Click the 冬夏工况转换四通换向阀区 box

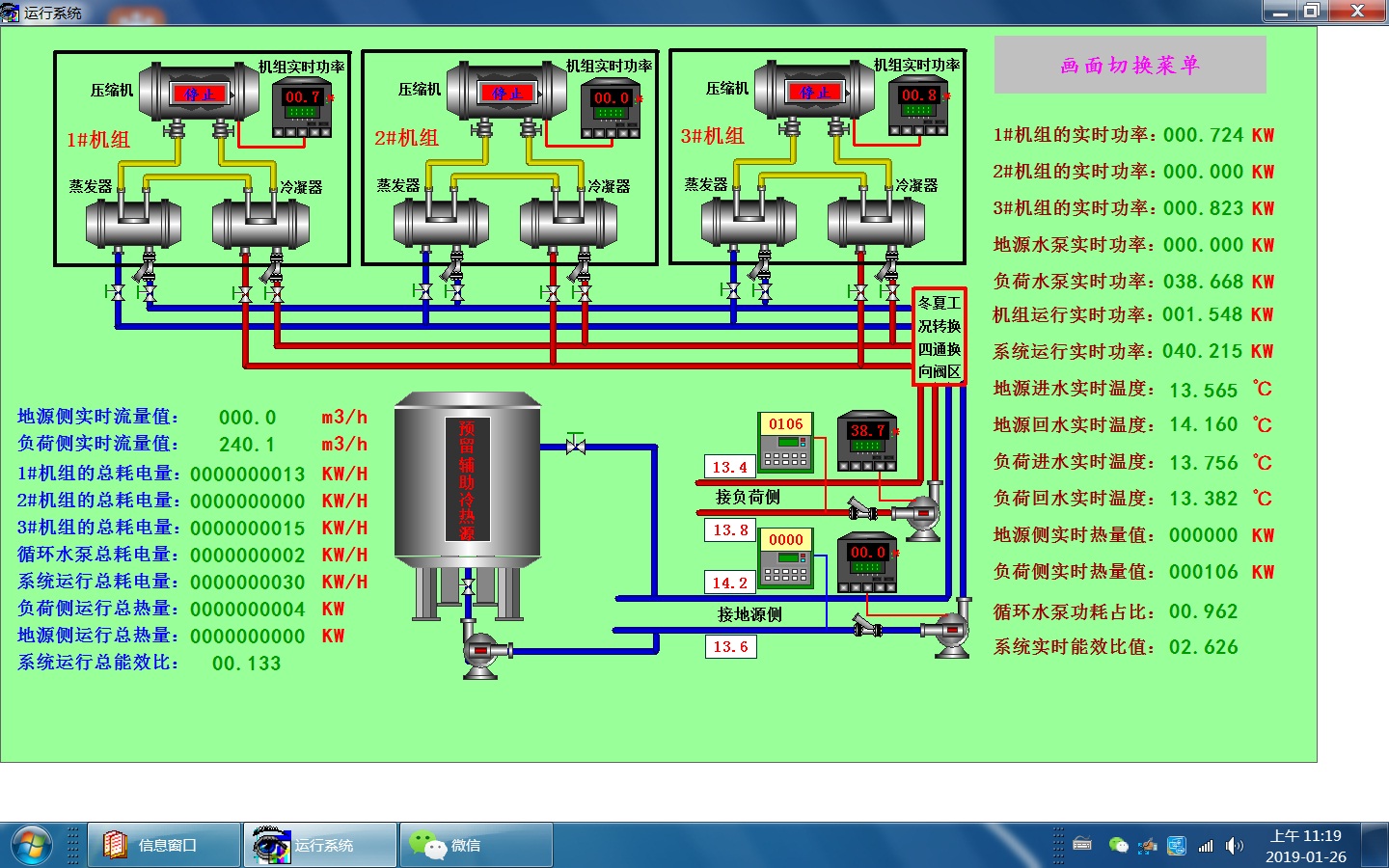[x=939, y=337]
